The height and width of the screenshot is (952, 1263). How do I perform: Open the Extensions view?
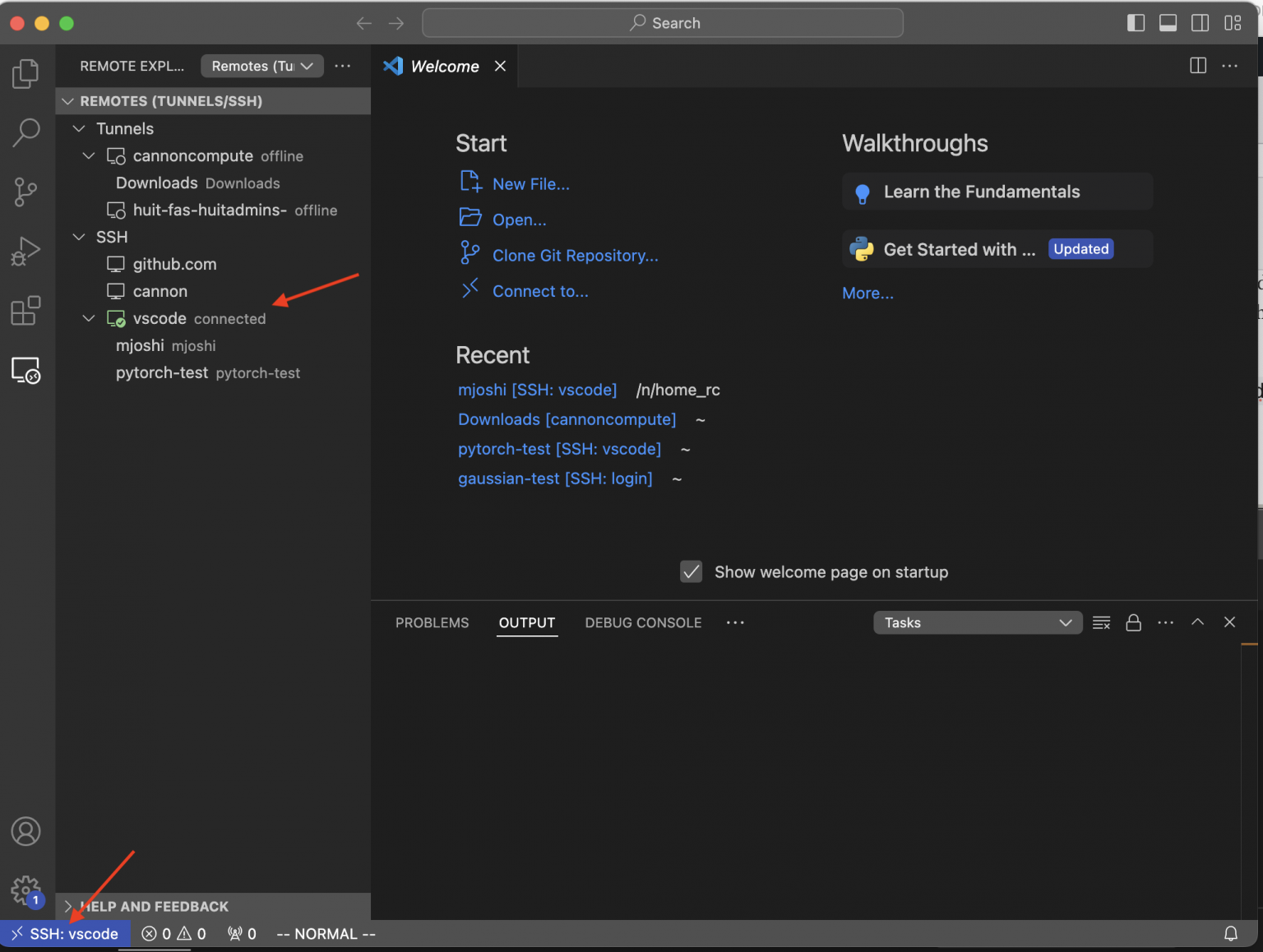(x=25, y=311)
